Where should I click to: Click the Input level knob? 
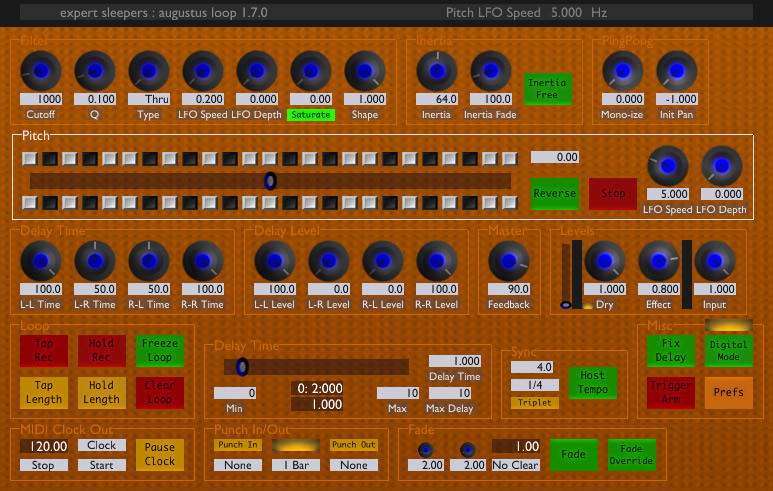(715, 261)
